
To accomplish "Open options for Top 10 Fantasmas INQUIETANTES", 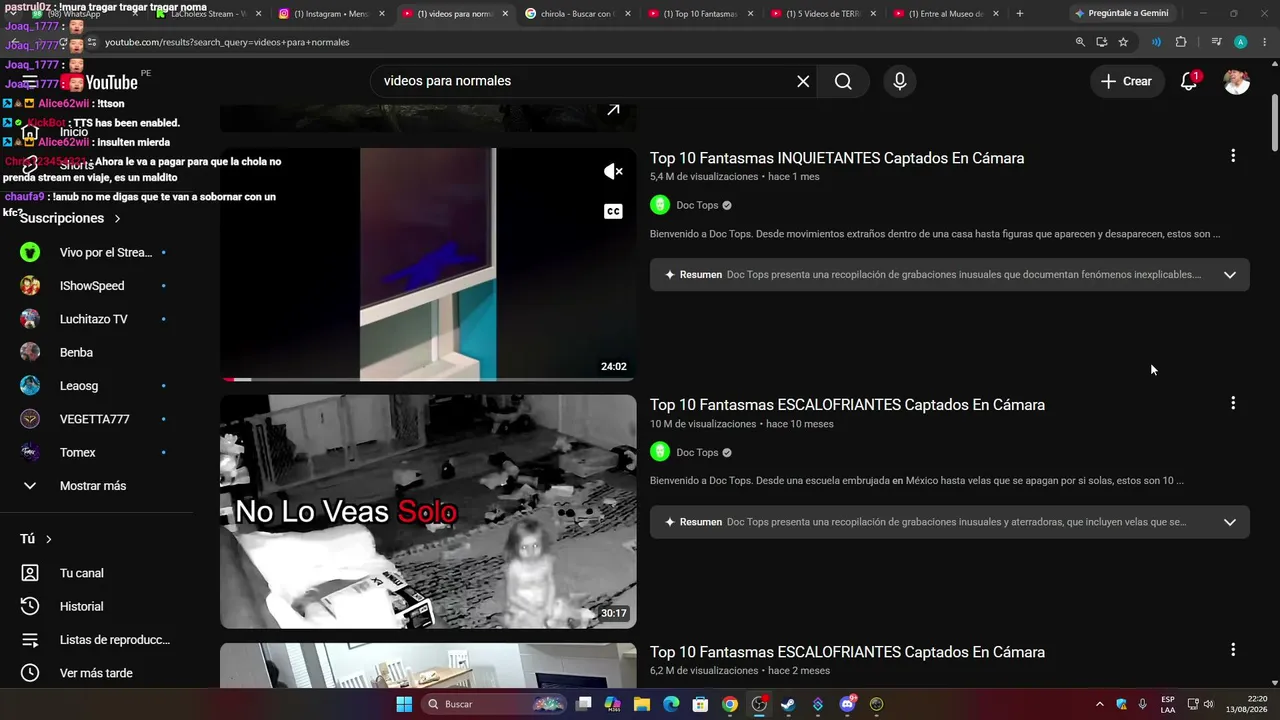I will pos(1233,156).
